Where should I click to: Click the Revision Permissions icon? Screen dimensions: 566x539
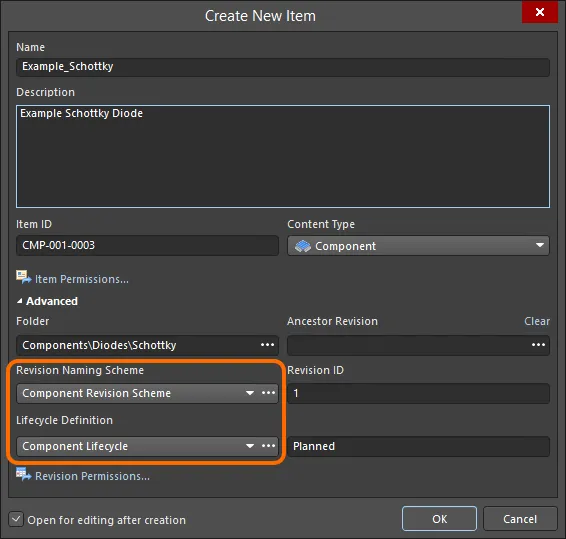(x=23, y=474)
